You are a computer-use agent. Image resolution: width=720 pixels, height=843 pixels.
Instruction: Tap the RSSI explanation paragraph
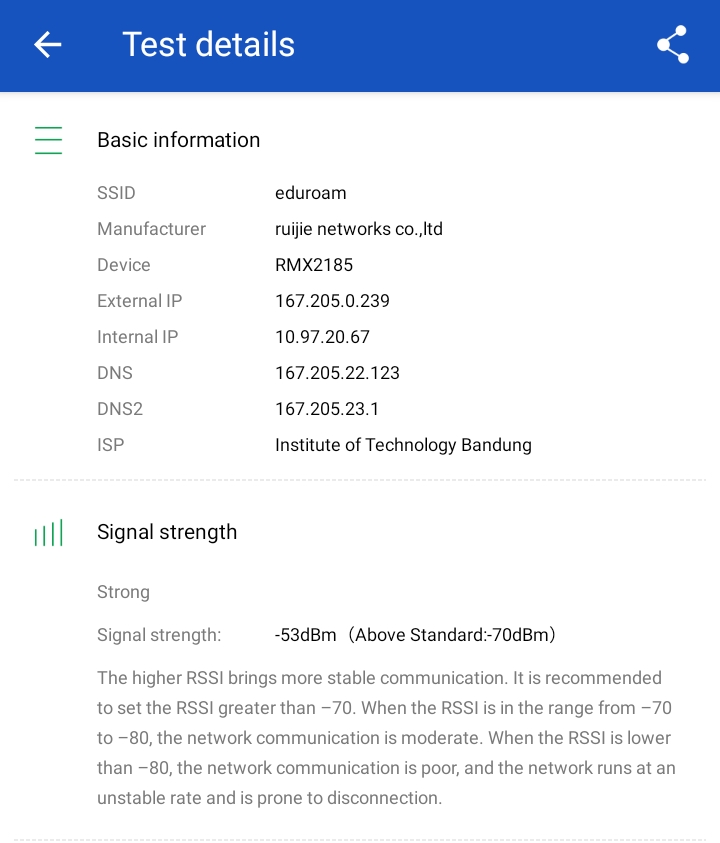[x=386, y=738]
